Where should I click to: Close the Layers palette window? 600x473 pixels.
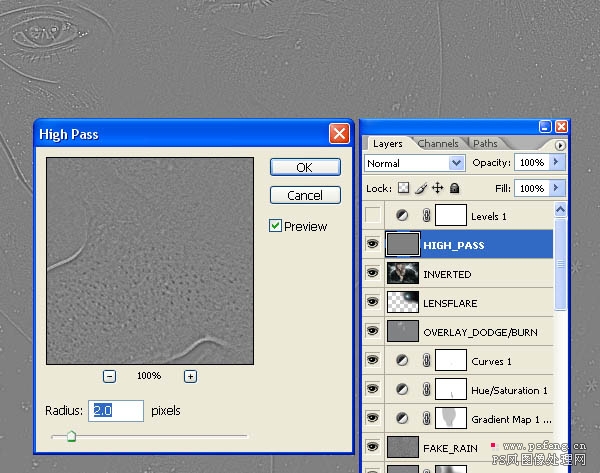pyautogui.click(x=561, y=126)
